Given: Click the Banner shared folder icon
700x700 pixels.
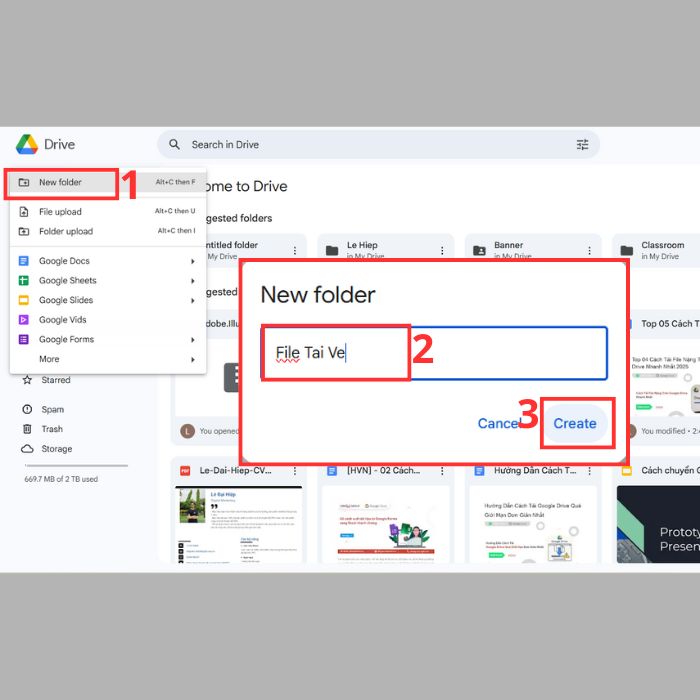Looking at the screenshot, I should point(479,250).
